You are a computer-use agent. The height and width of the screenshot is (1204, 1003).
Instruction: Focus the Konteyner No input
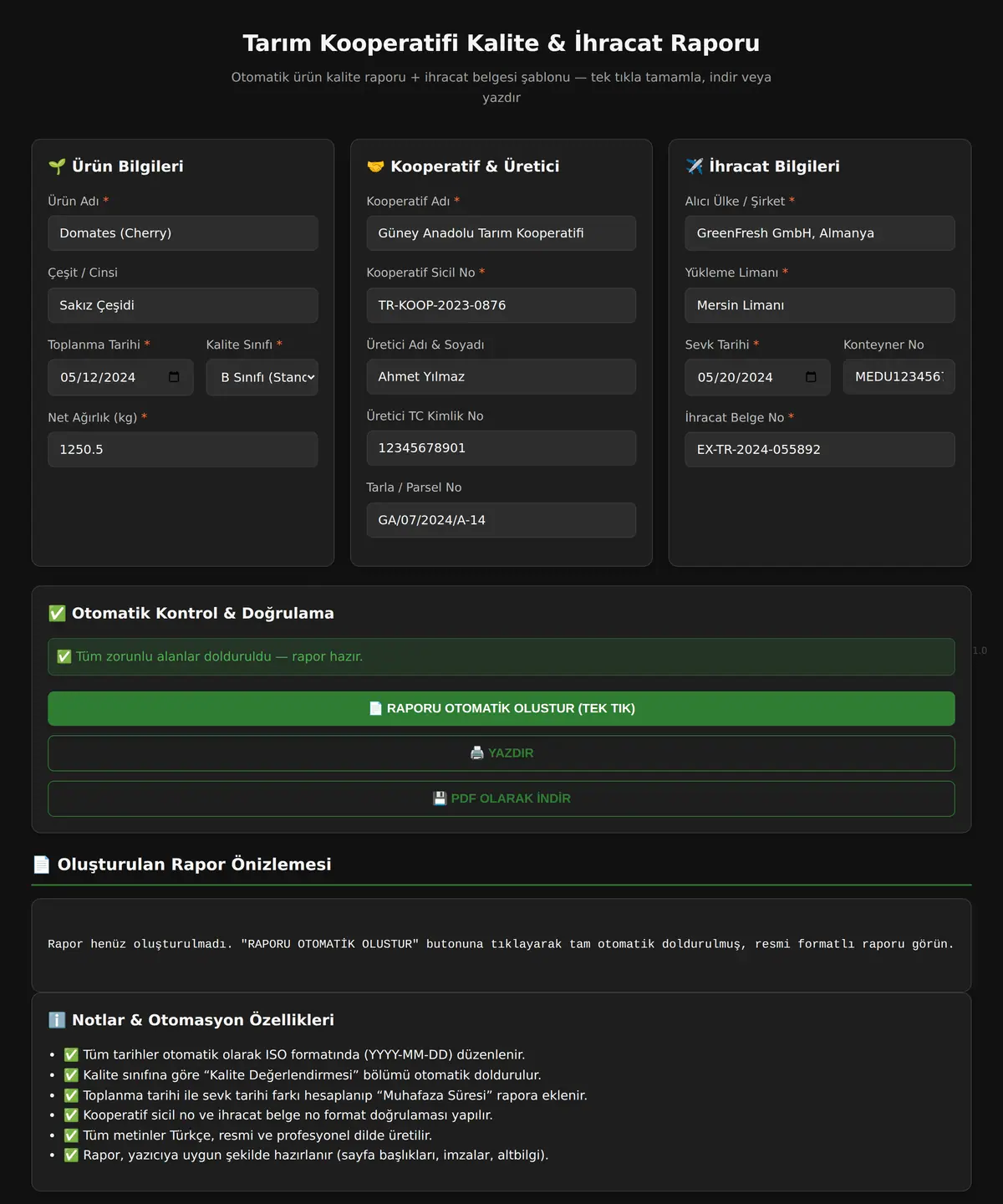[899, 377]
